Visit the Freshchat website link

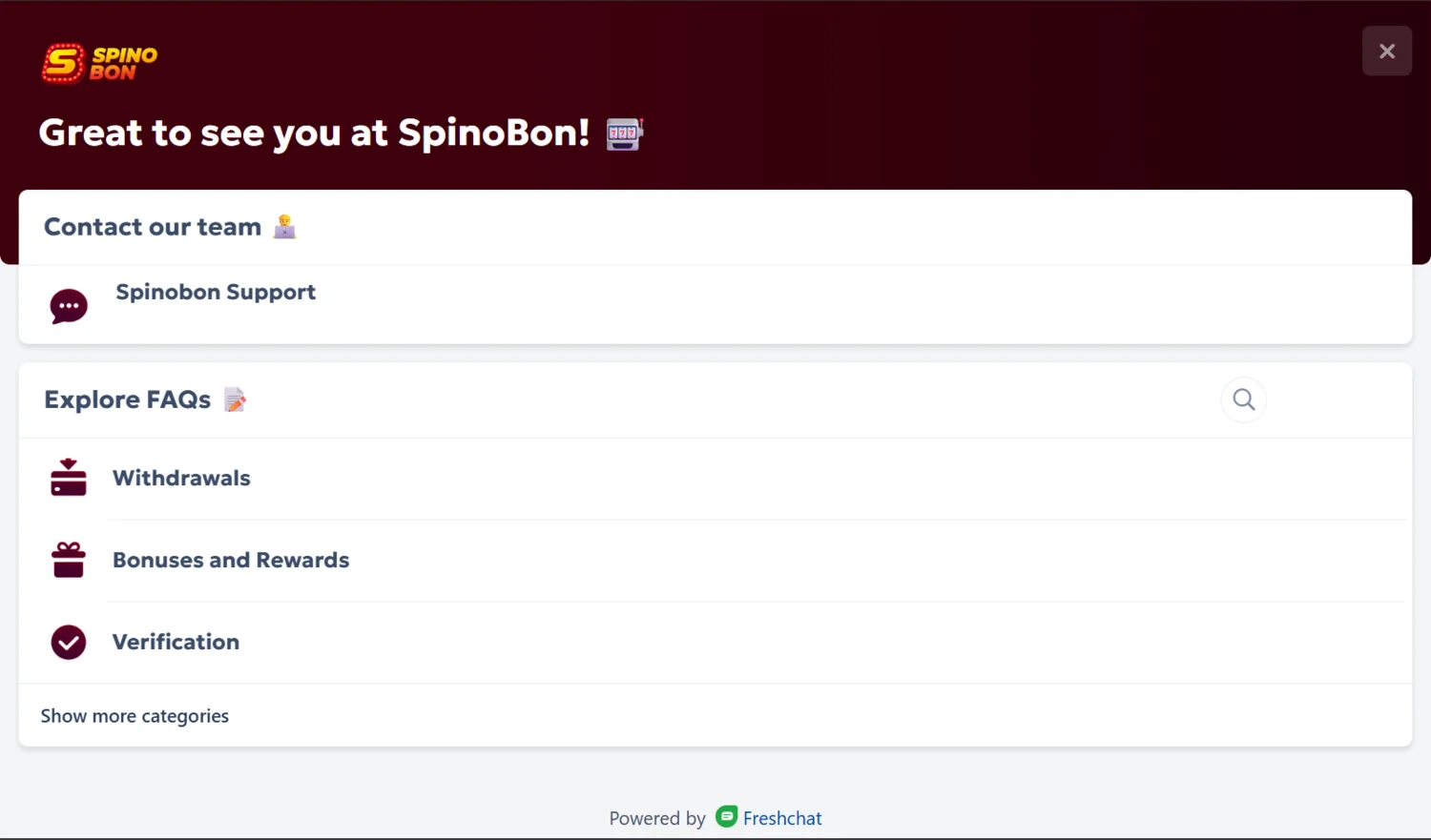[x=782, y=817]
